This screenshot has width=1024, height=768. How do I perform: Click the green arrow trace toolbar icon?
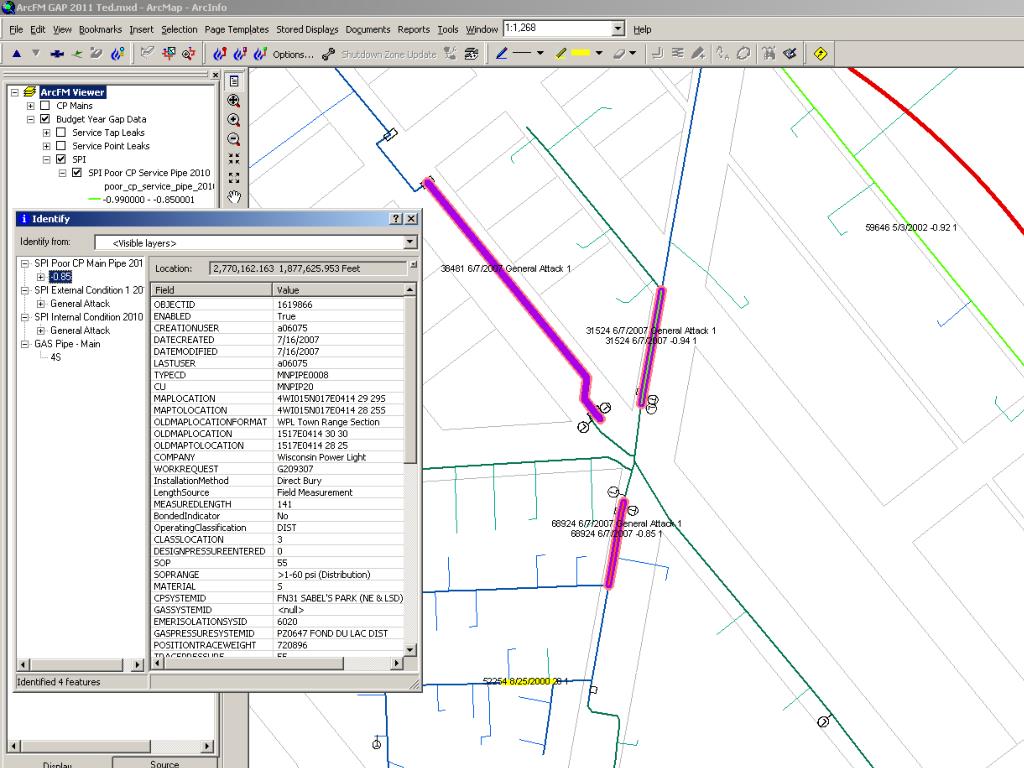tap(77, 54)
